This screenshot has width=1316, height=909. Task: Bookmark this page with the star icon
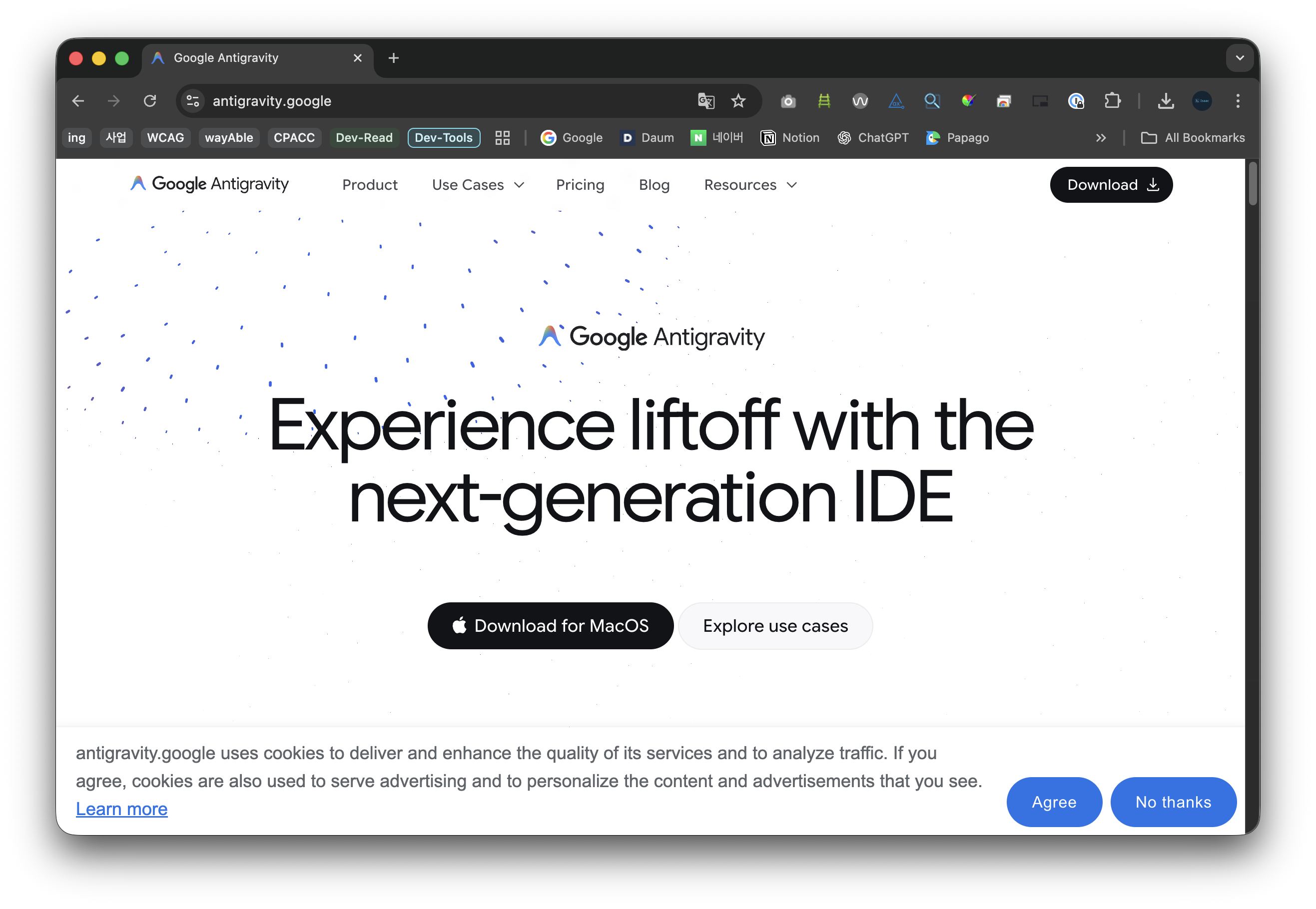(738, 101)
